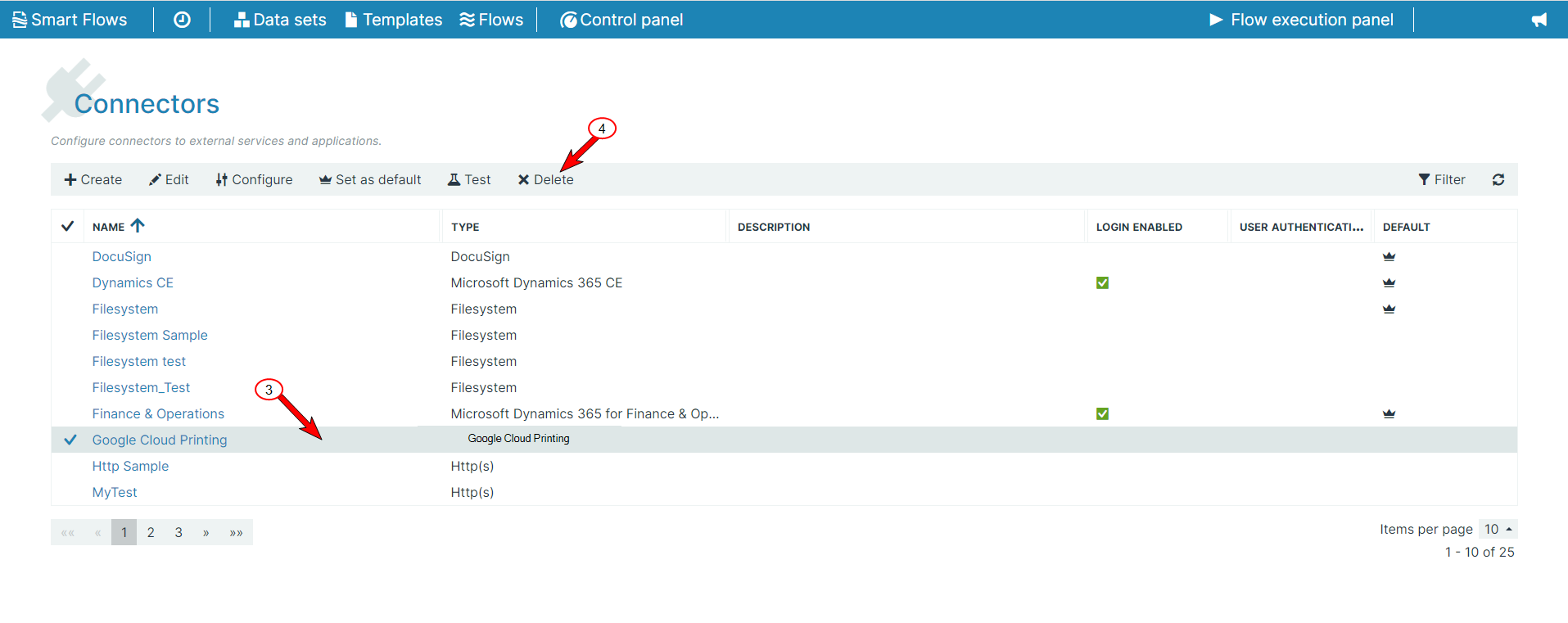
Task: Click Set as default
Action: (370, 179)
